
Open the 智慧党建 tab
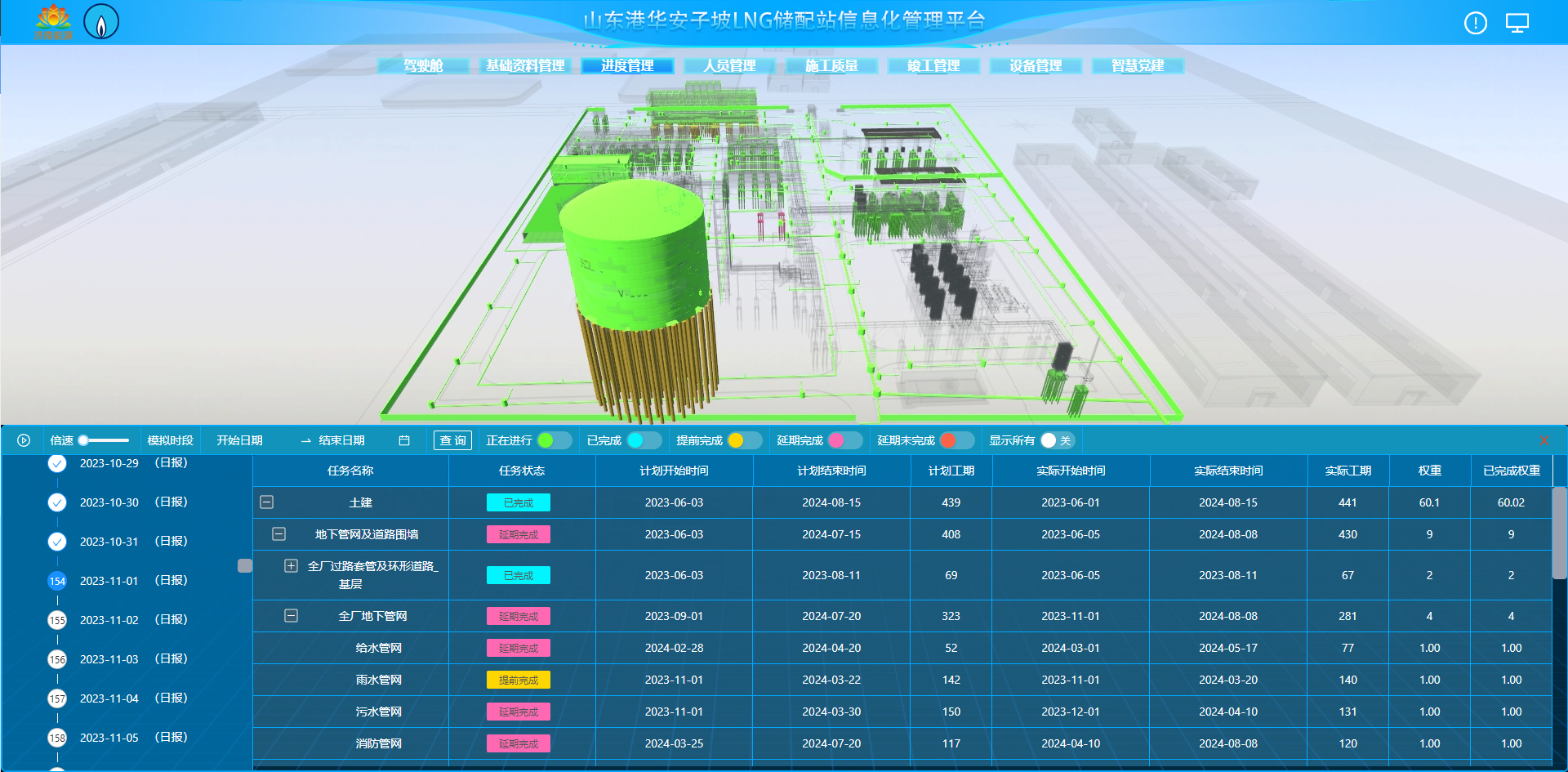click(1138, 65)
